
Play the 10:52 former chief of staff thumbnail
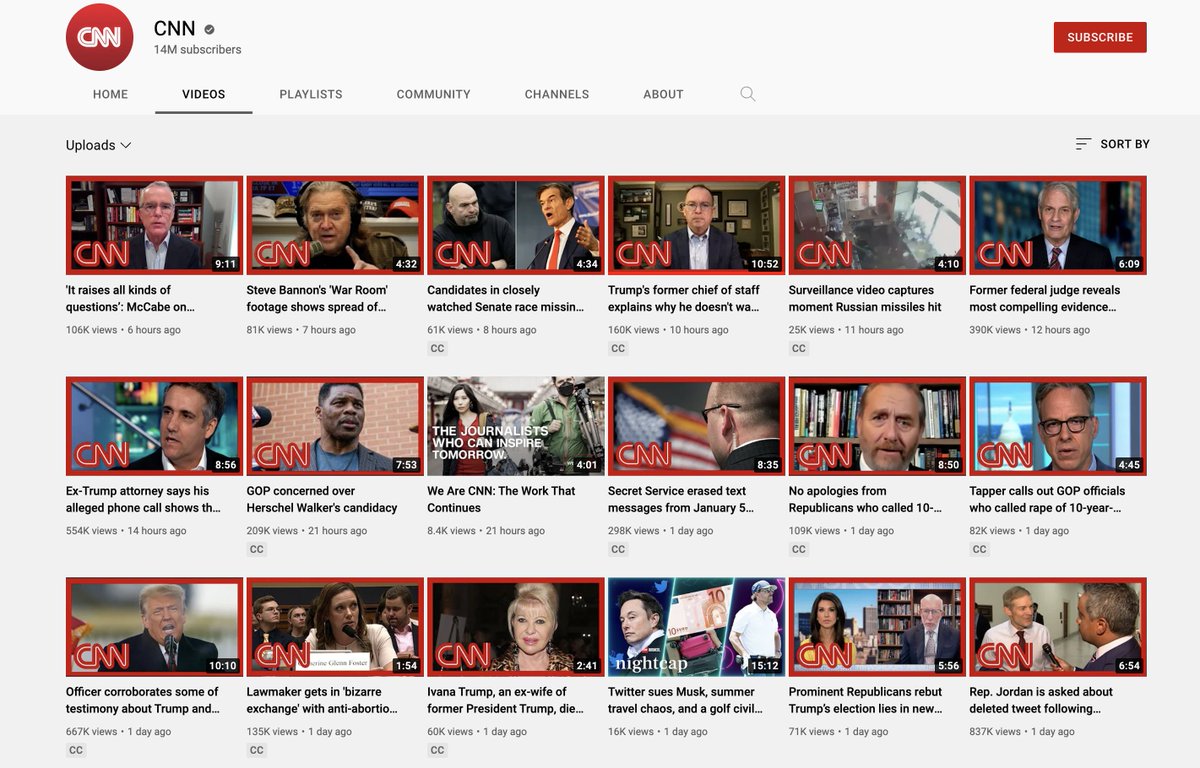click(696, 225)
